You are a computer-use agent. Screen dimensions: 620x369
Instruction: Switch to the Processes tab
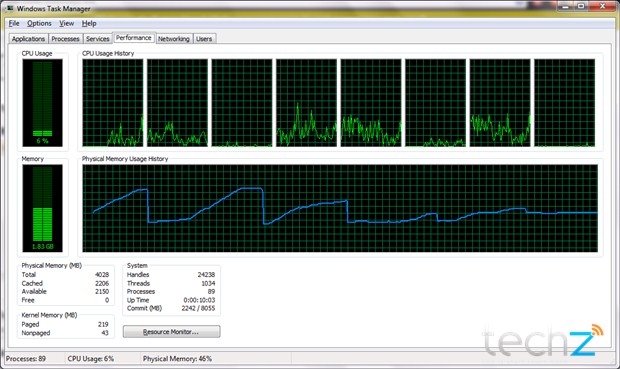[65, 39]
